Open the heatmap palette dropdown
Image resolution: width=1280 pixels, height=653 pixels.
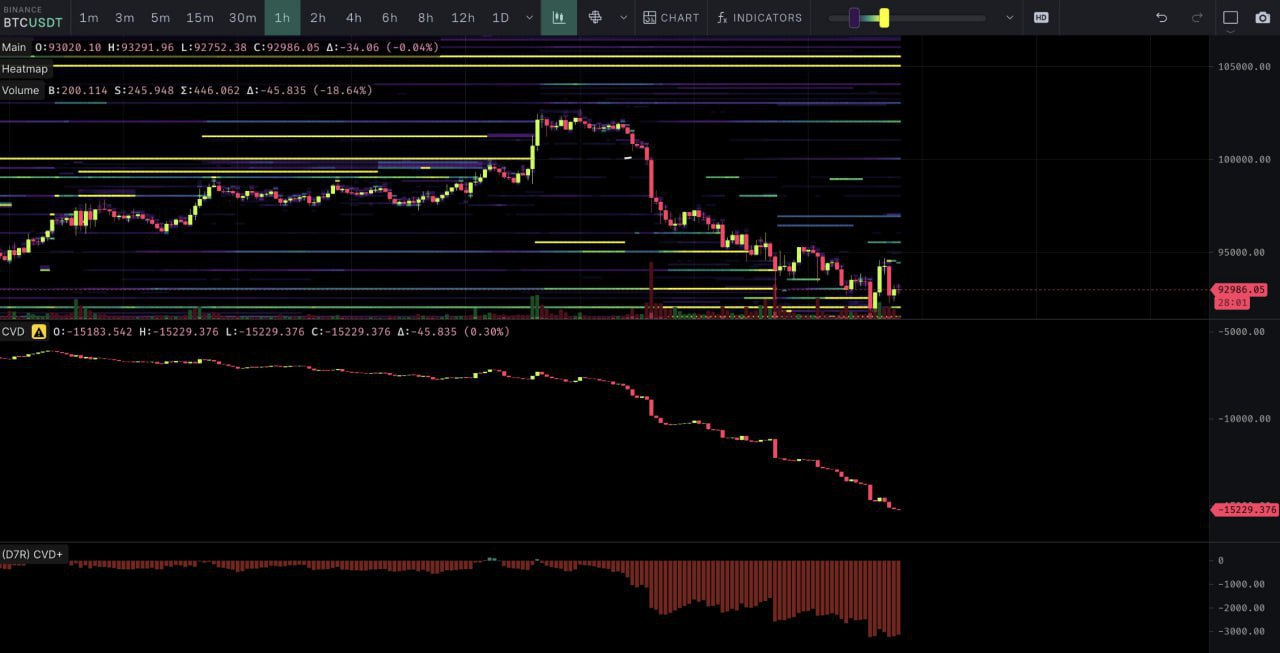click(1009, 17)
